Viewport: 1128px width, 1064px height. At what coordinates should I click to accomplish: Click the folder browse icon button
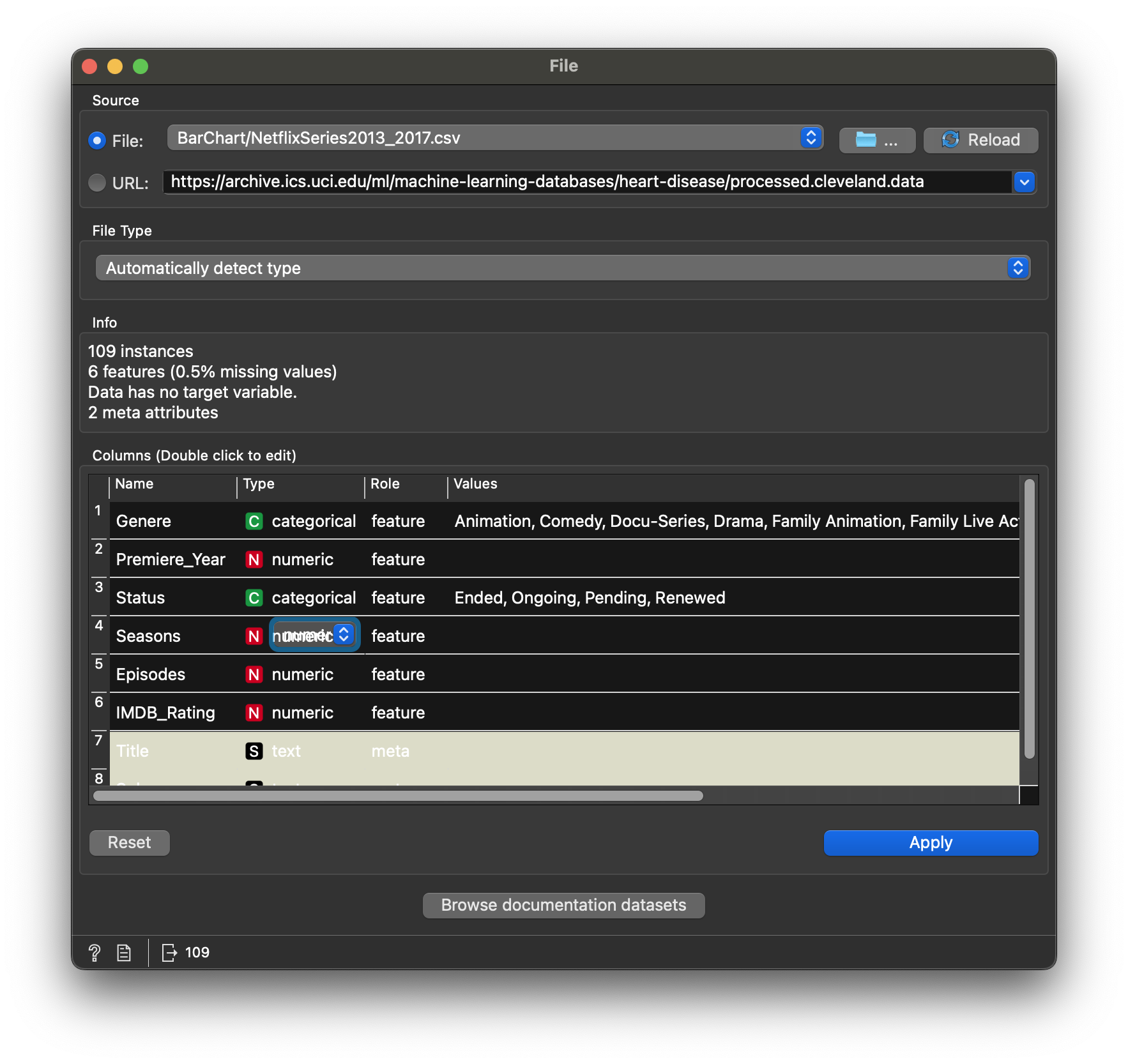[x=876, y=140]
